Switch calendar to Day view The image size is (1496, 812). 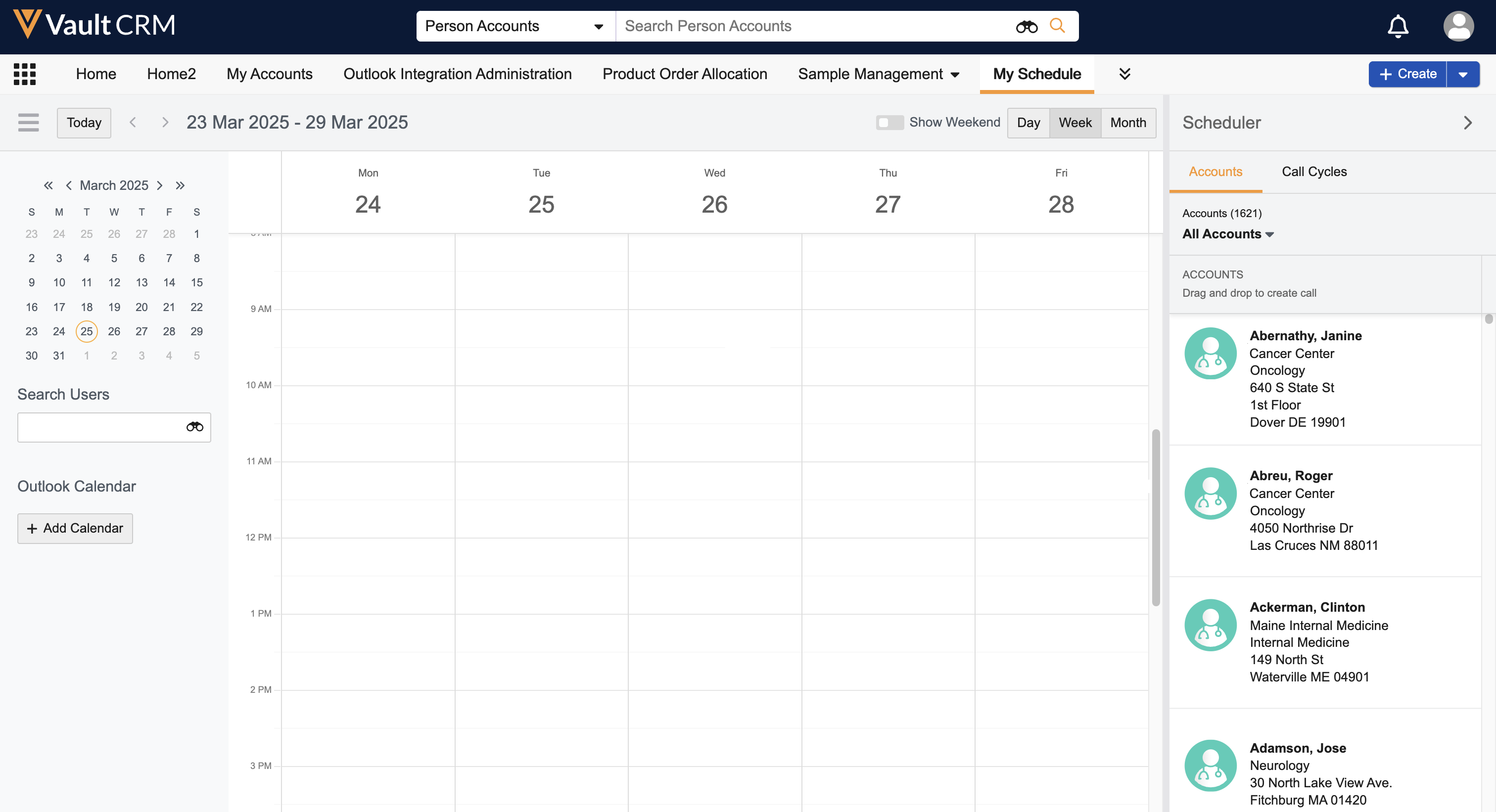point(1028,123)
